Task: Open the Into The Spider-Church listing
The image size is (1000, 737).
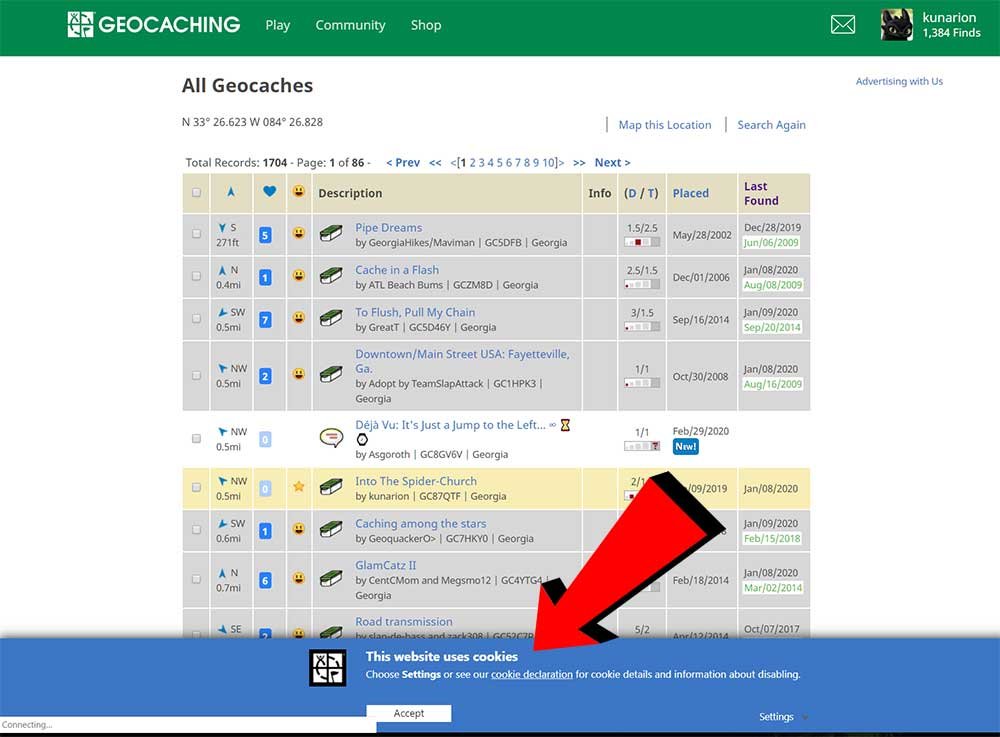Action: pyautogui.click(x=416, y=481)
